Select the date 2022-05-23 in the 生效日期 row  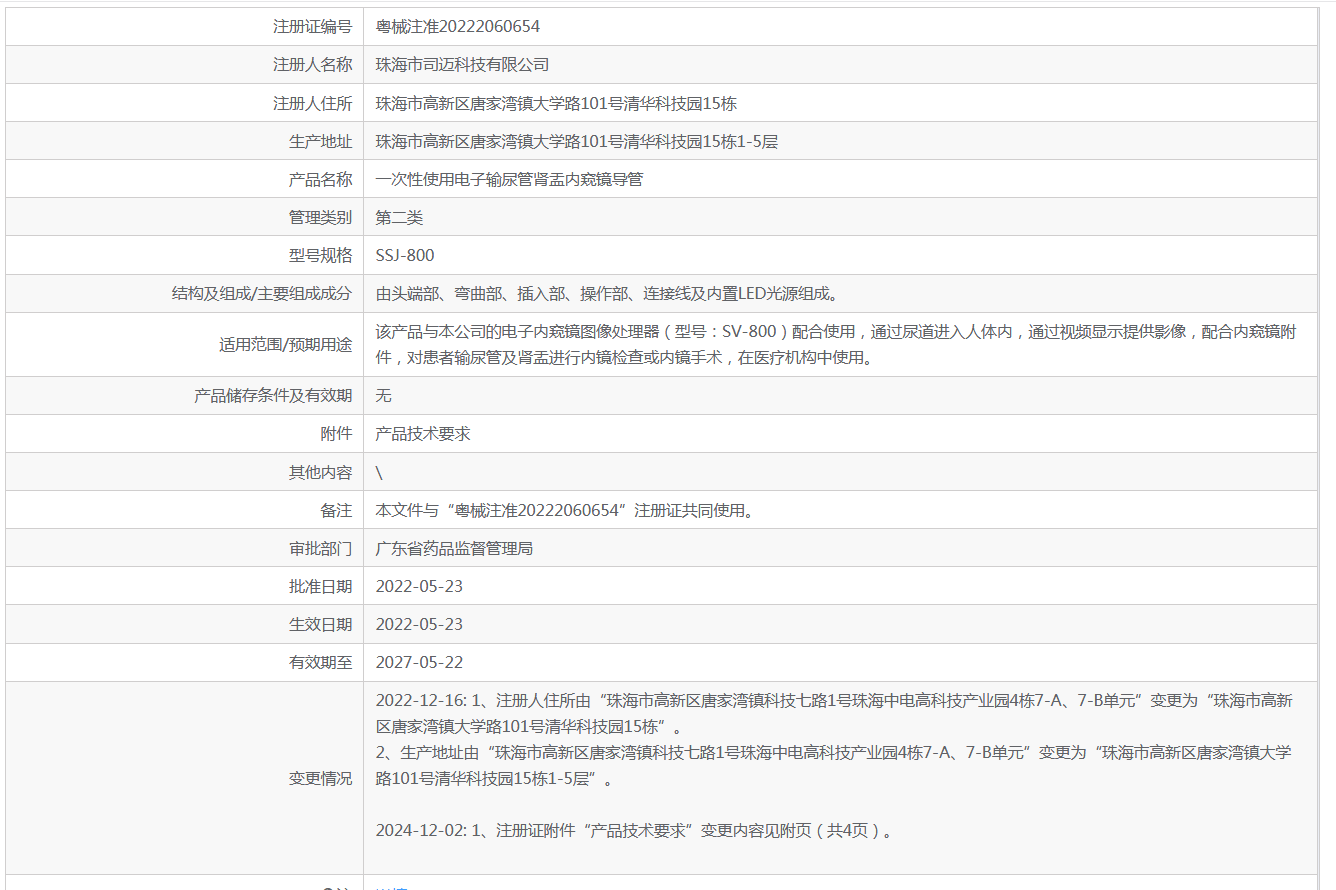pyautogui.click(x=420, y=624)
